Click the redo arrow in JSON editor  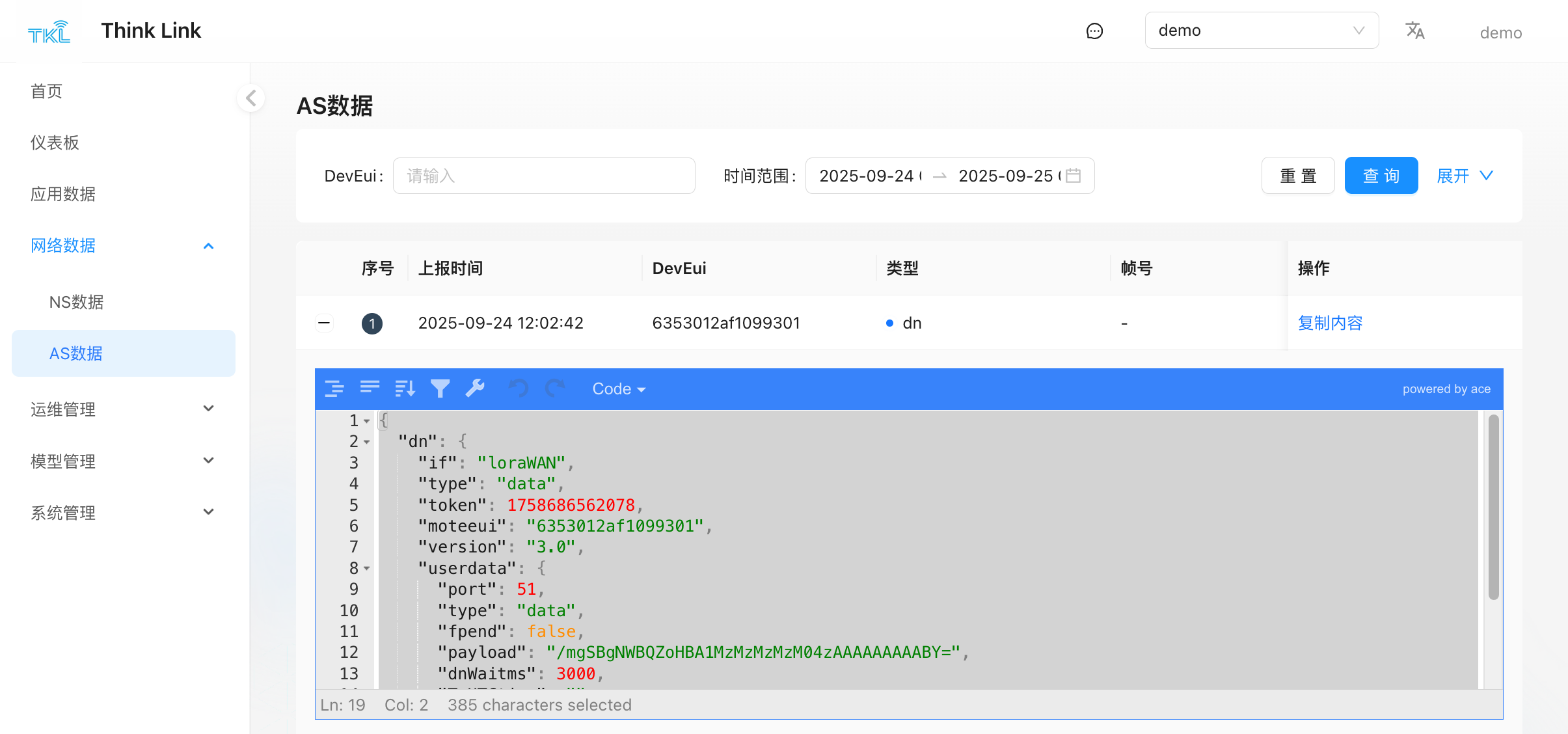tap(555, 388)
